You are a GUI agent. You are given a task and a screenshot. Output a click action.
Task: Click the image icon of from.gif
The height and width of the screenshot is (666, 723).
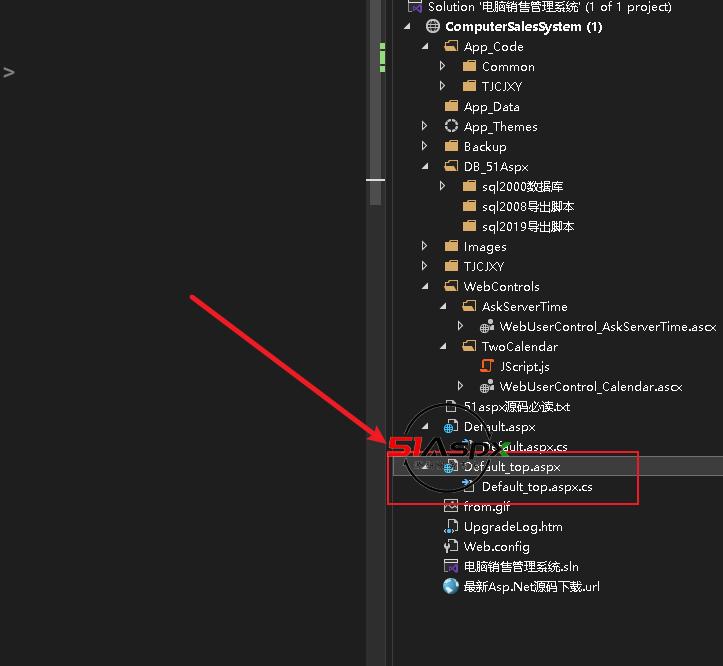point(451,506)
